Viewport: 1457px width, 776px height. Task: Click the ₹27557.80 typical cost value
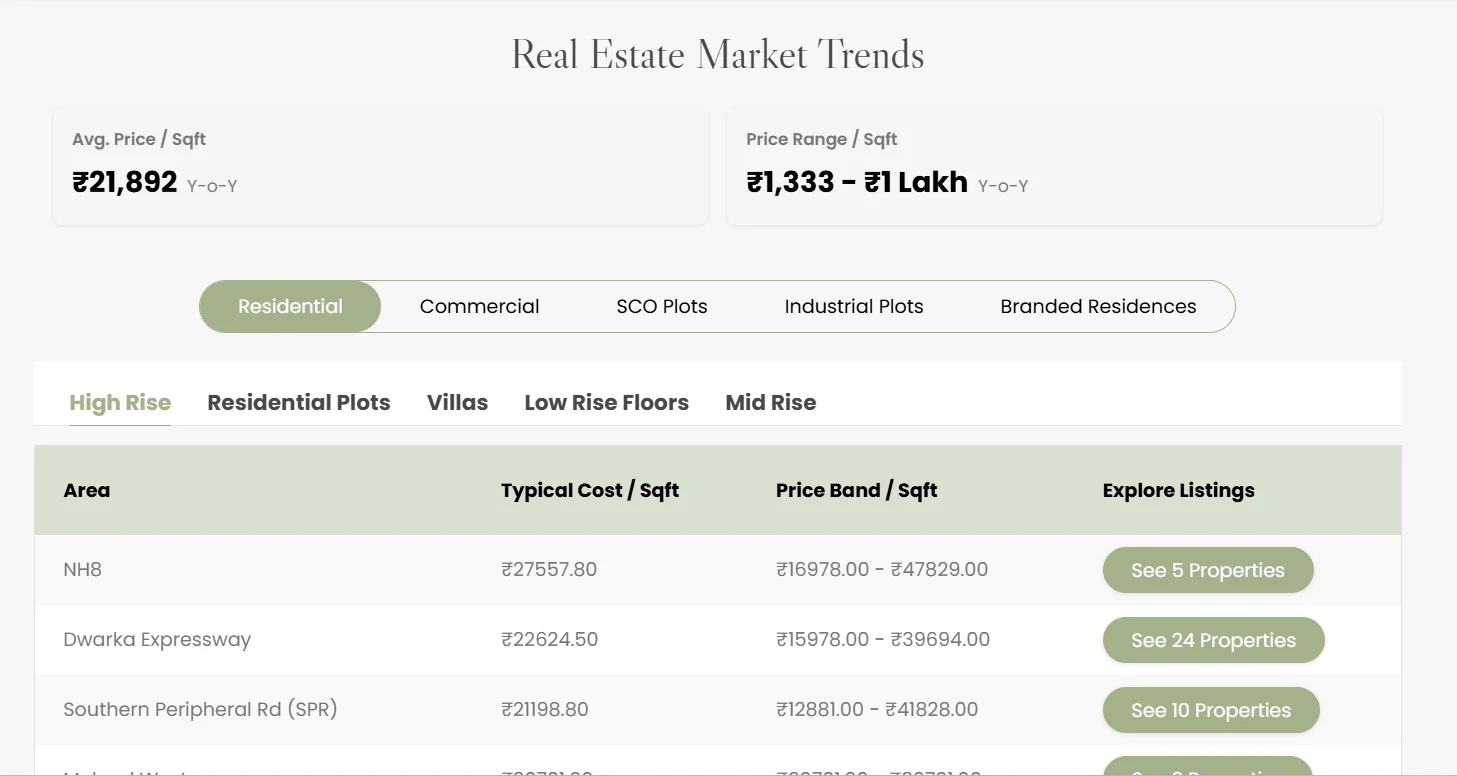549,569
